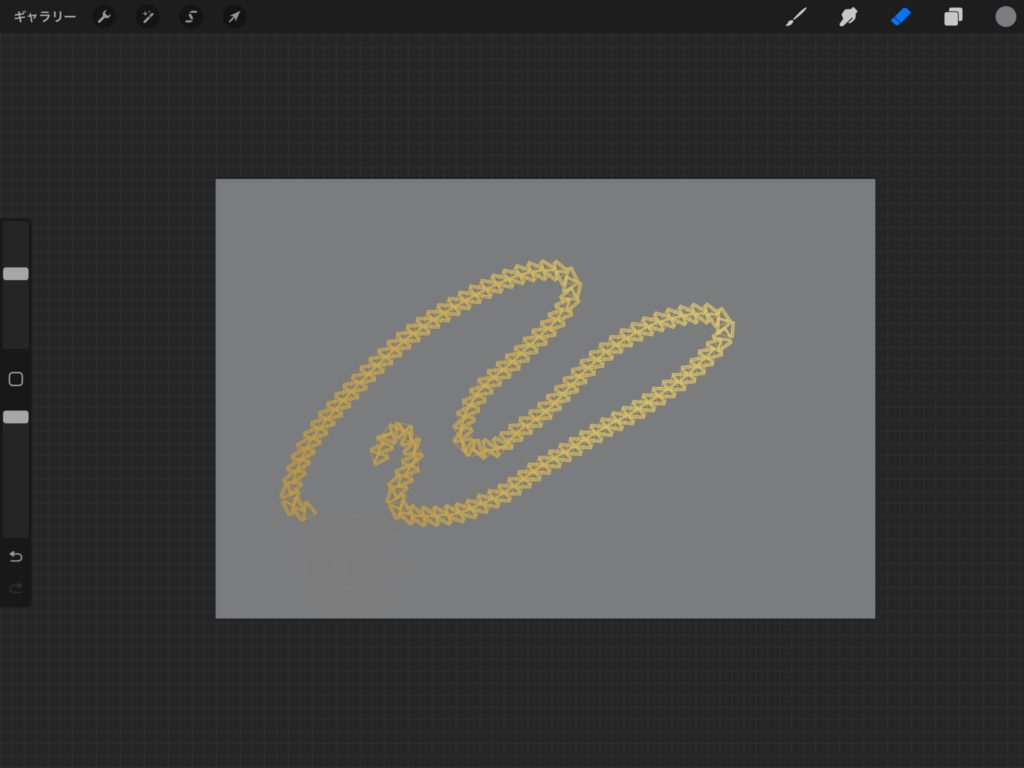Click the brush size slider handle

coord(16,273)
